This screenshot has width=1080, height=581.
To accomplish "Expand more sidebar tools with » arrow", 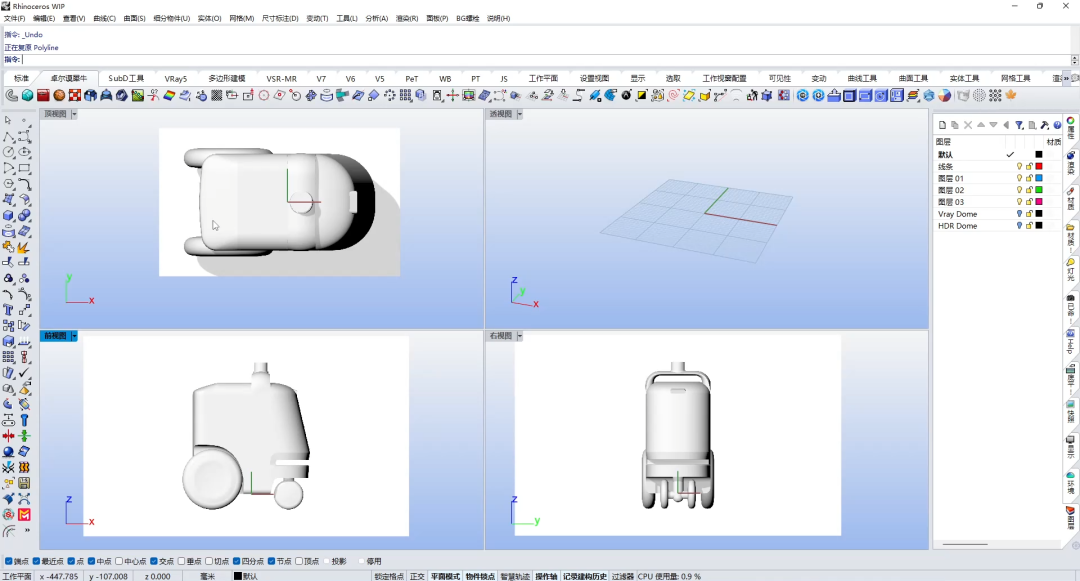I will (27, 531).
